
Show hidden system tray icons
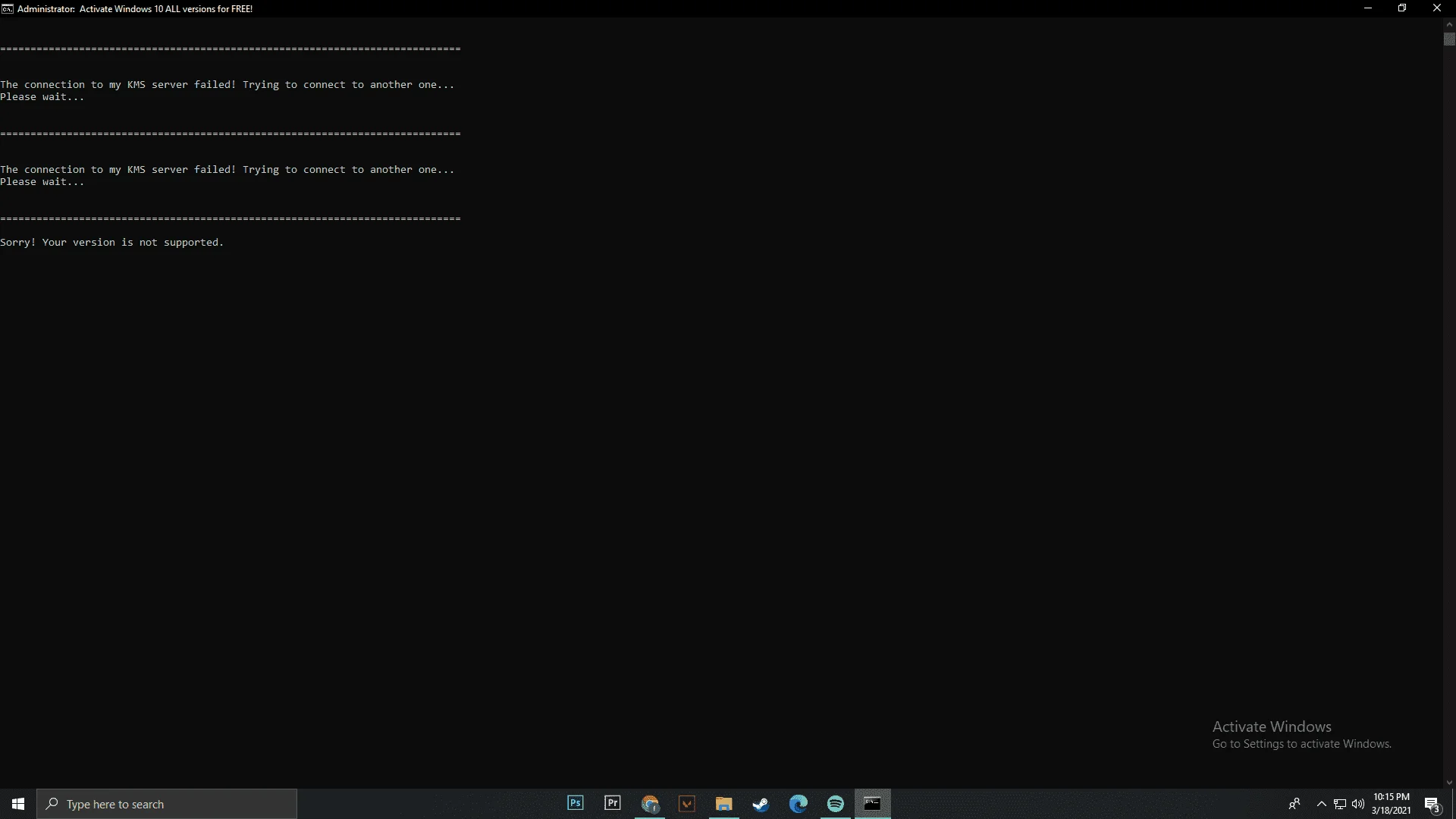tap(1322, 804)
